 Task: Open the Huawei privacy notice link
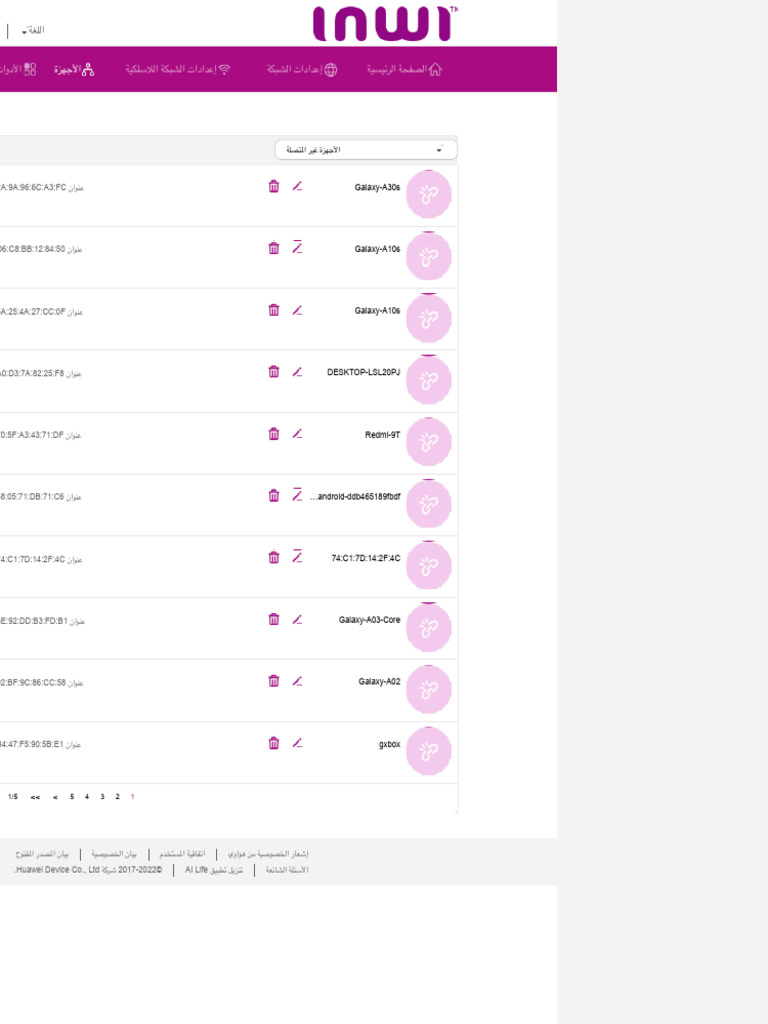268,854
